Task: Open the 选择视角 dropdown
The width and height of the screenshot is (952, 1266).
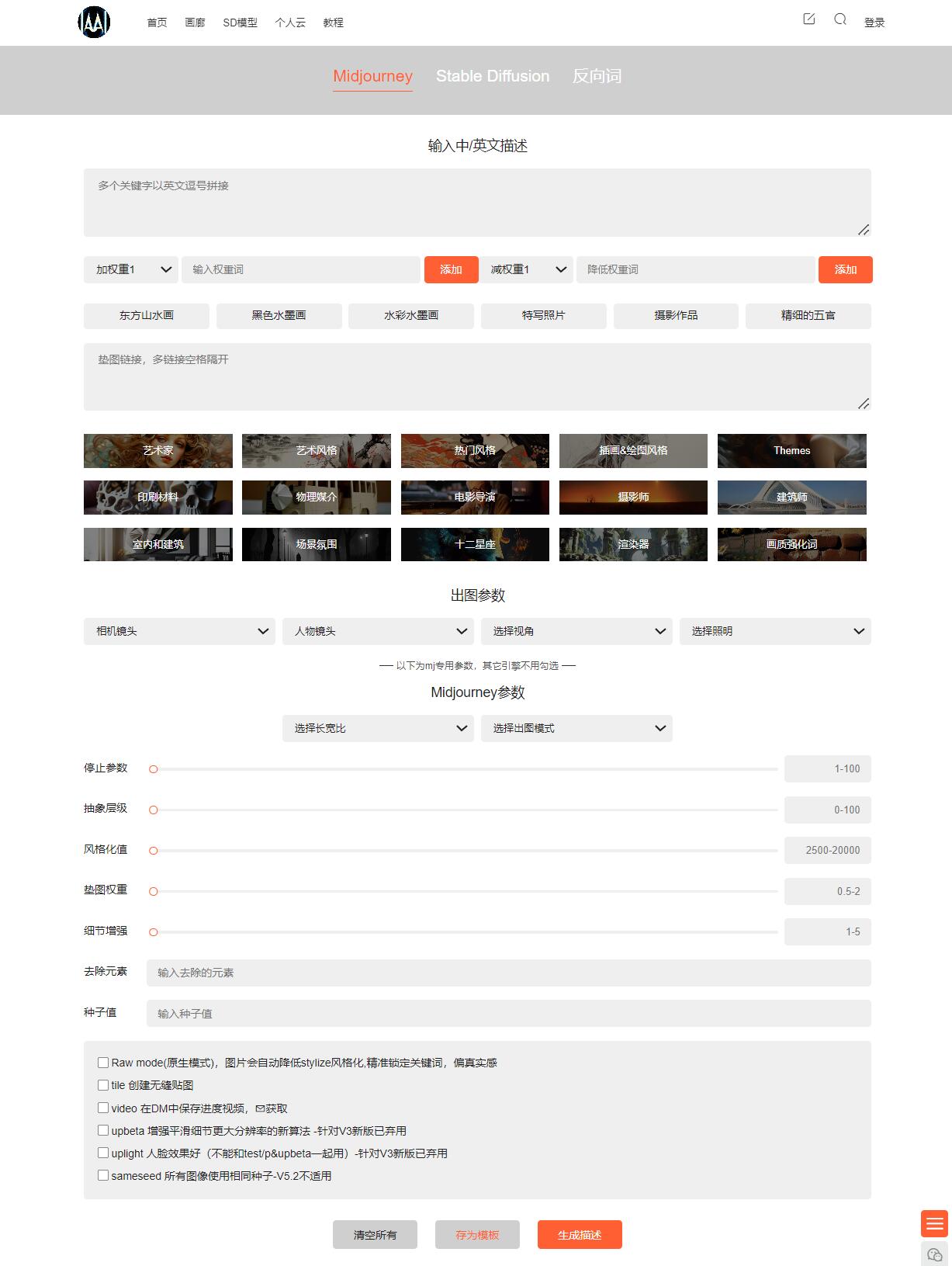Action: click(x=576, y=631)
